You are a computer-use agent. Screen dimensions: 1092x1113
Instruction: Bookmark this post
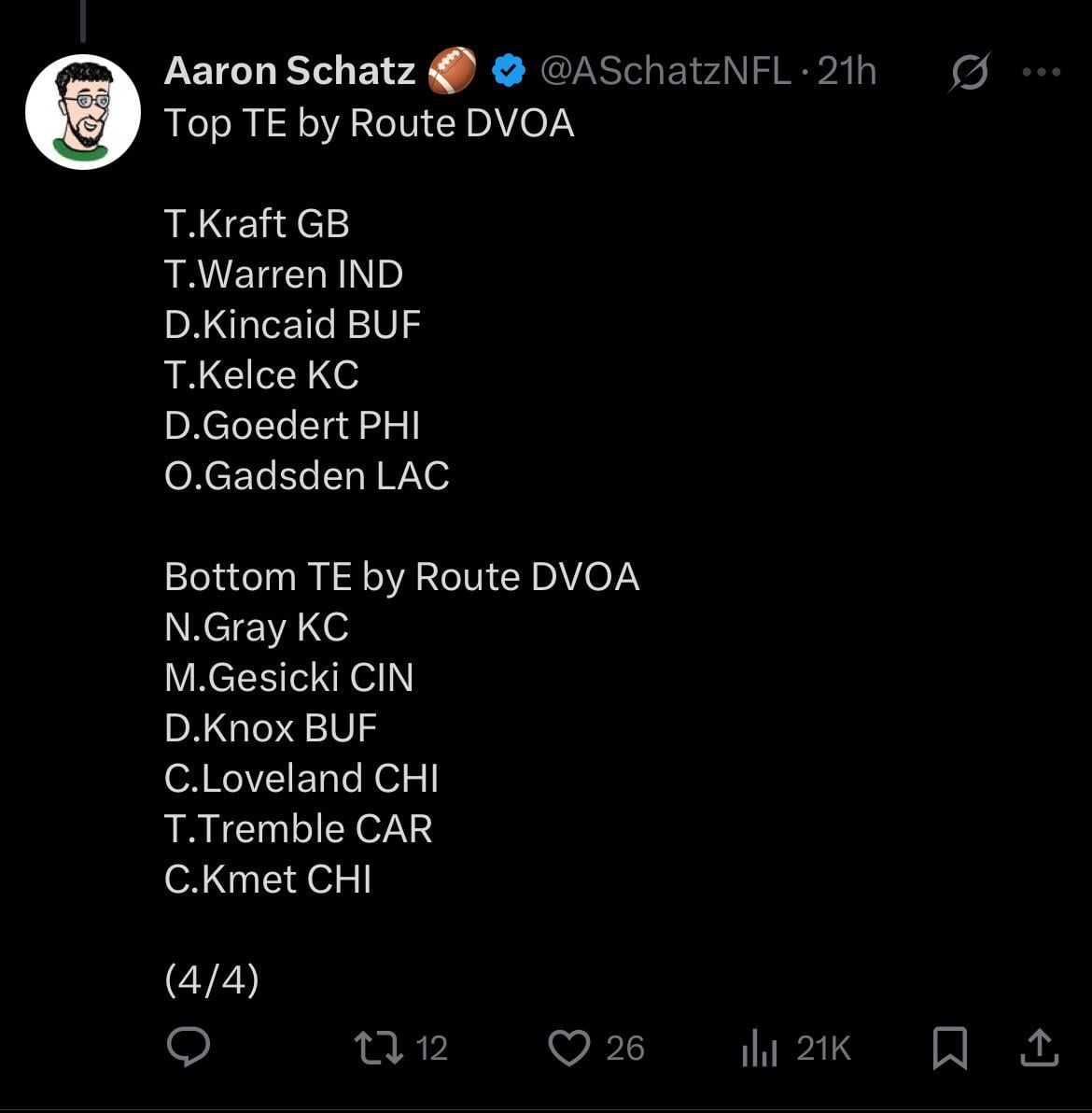click(x=950, y=1047)
